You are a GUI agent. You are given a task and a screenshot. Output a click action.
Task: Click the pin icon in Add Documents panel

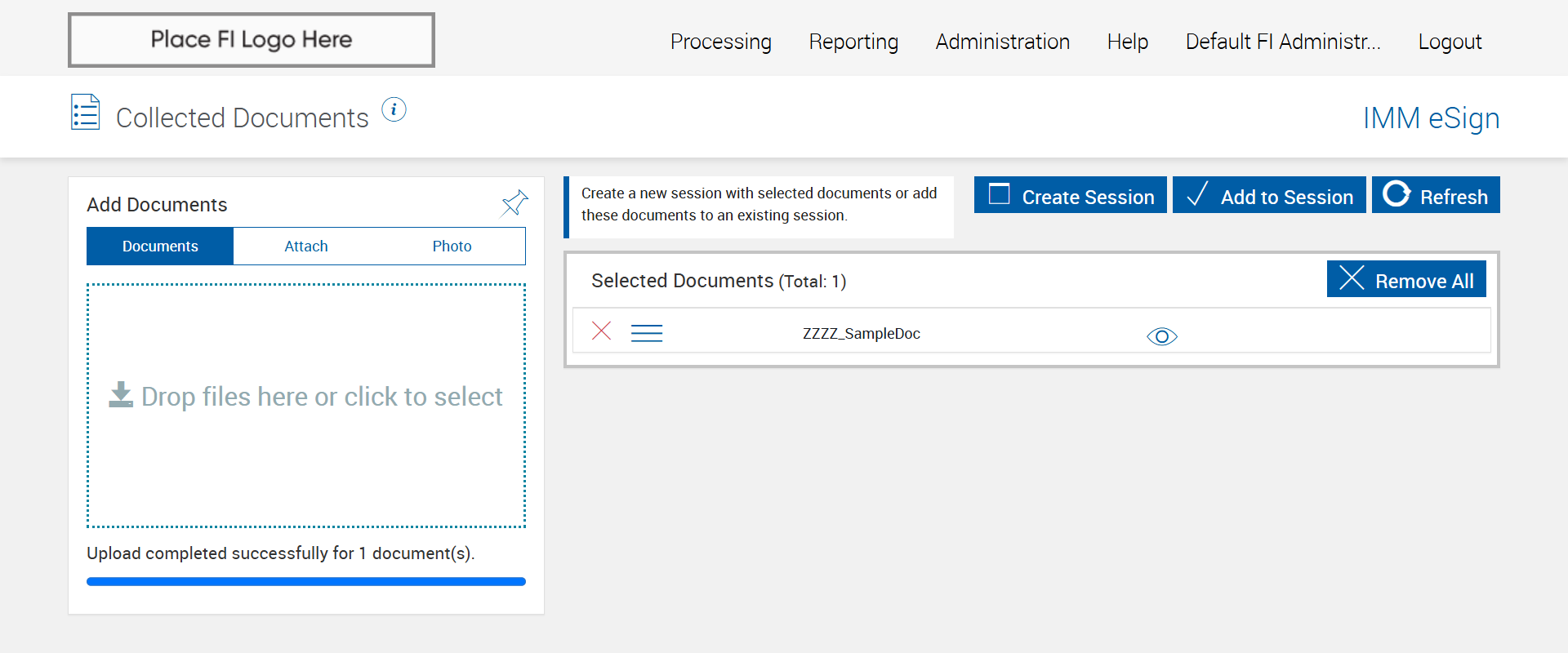[514, 203]
